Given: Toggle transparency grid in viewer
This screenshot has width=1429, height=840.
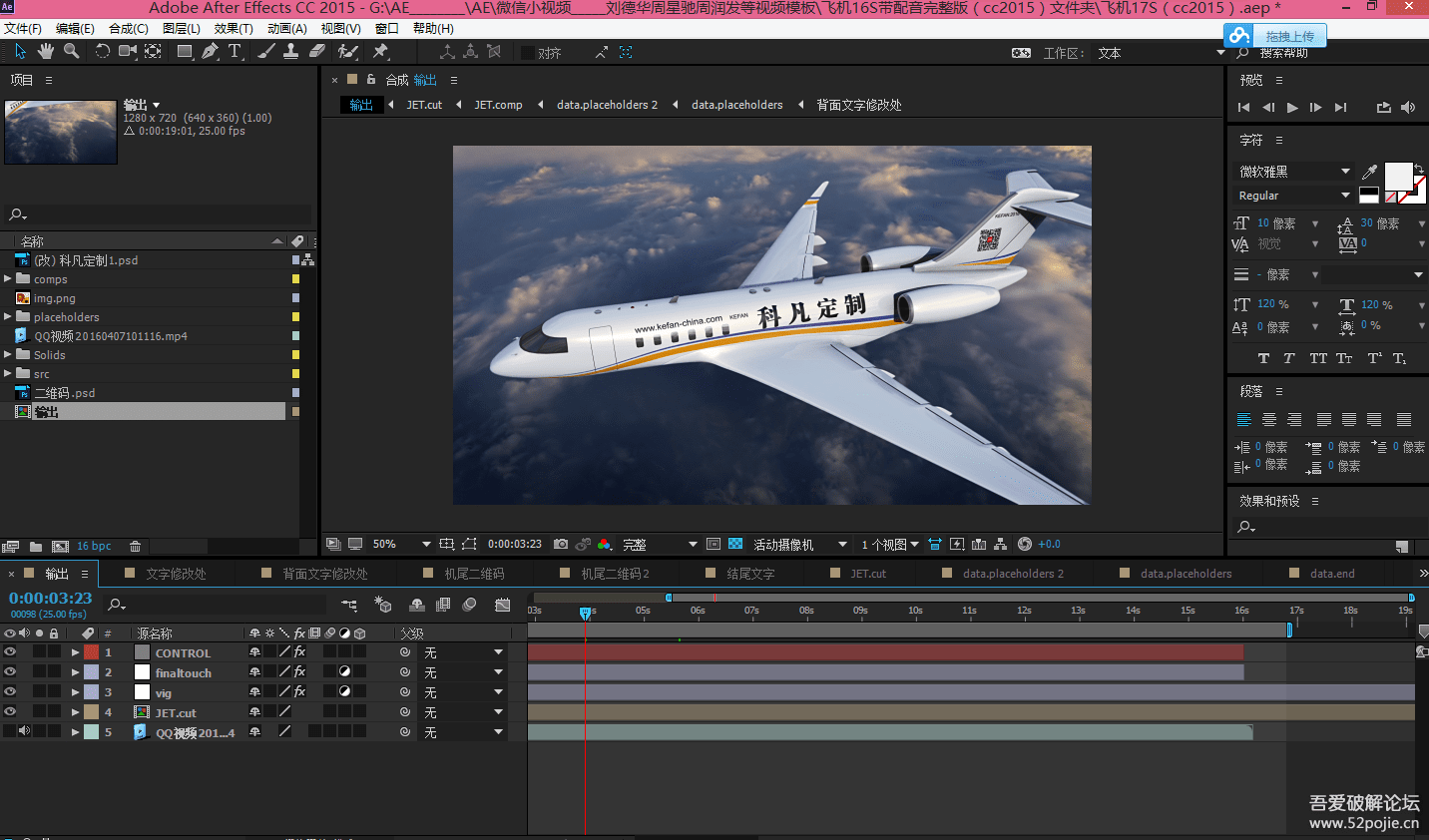Looking at the screenshot, I should click(735, 544).
